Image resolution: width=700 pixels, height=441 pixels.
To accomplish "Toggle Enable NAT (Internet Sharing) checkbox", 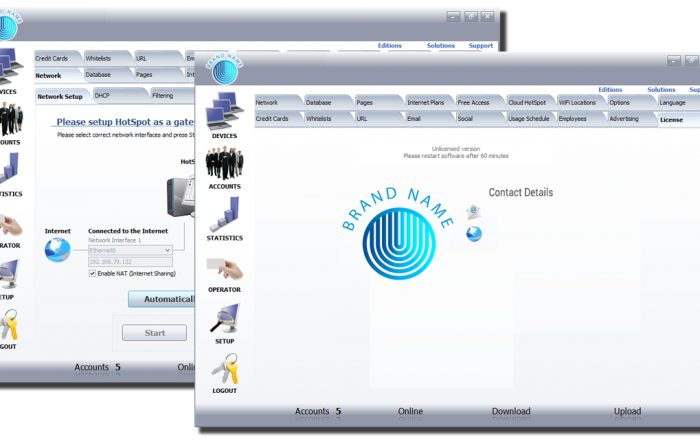I will point(93,273).
